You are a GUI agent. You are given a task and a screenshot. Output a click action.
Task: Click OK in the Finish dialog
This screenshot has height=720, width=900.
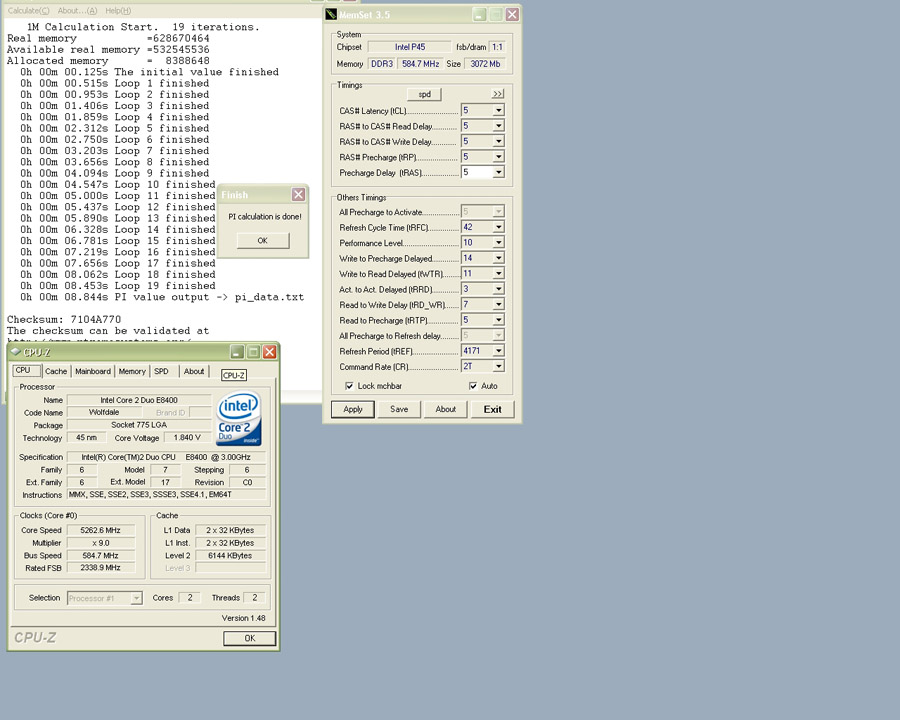tap(263, 241)
